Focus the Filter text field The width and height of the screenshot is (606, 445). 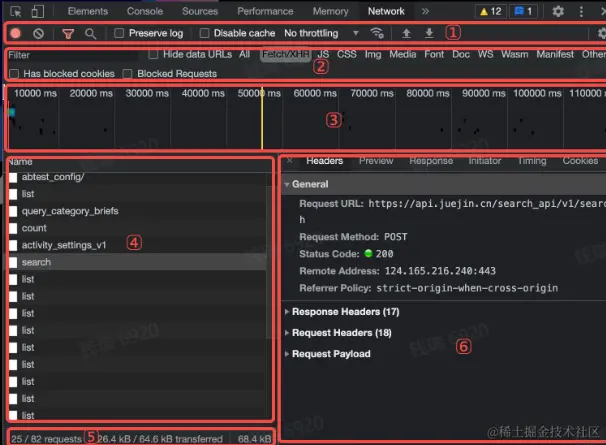tap(72, 55)
